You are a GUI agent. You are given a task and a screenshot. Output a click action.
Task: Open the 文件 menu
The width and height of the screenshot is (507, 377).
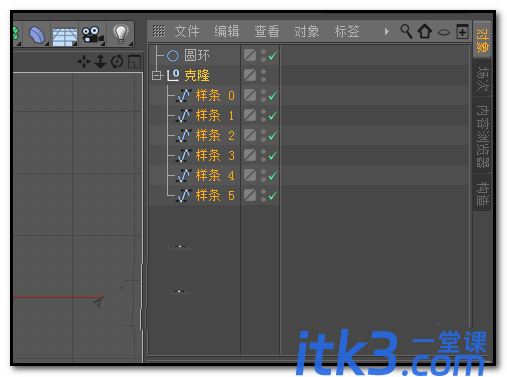187,31
